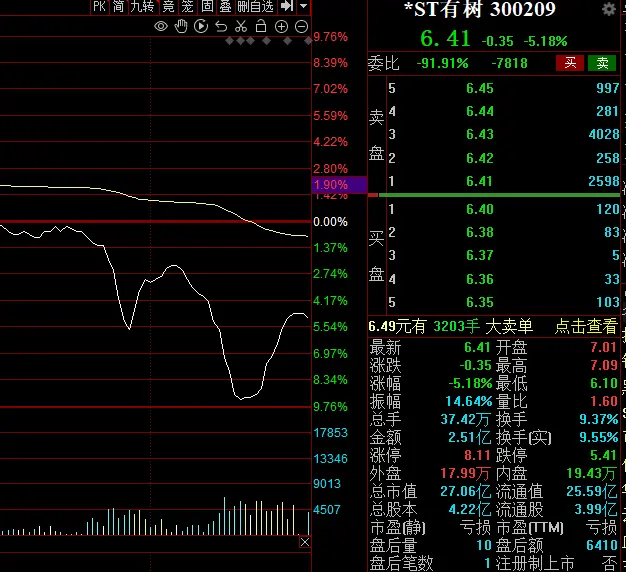Click the 盘后额 value 6410
This screenshot has width=626, height=572.
pos(602,545)
